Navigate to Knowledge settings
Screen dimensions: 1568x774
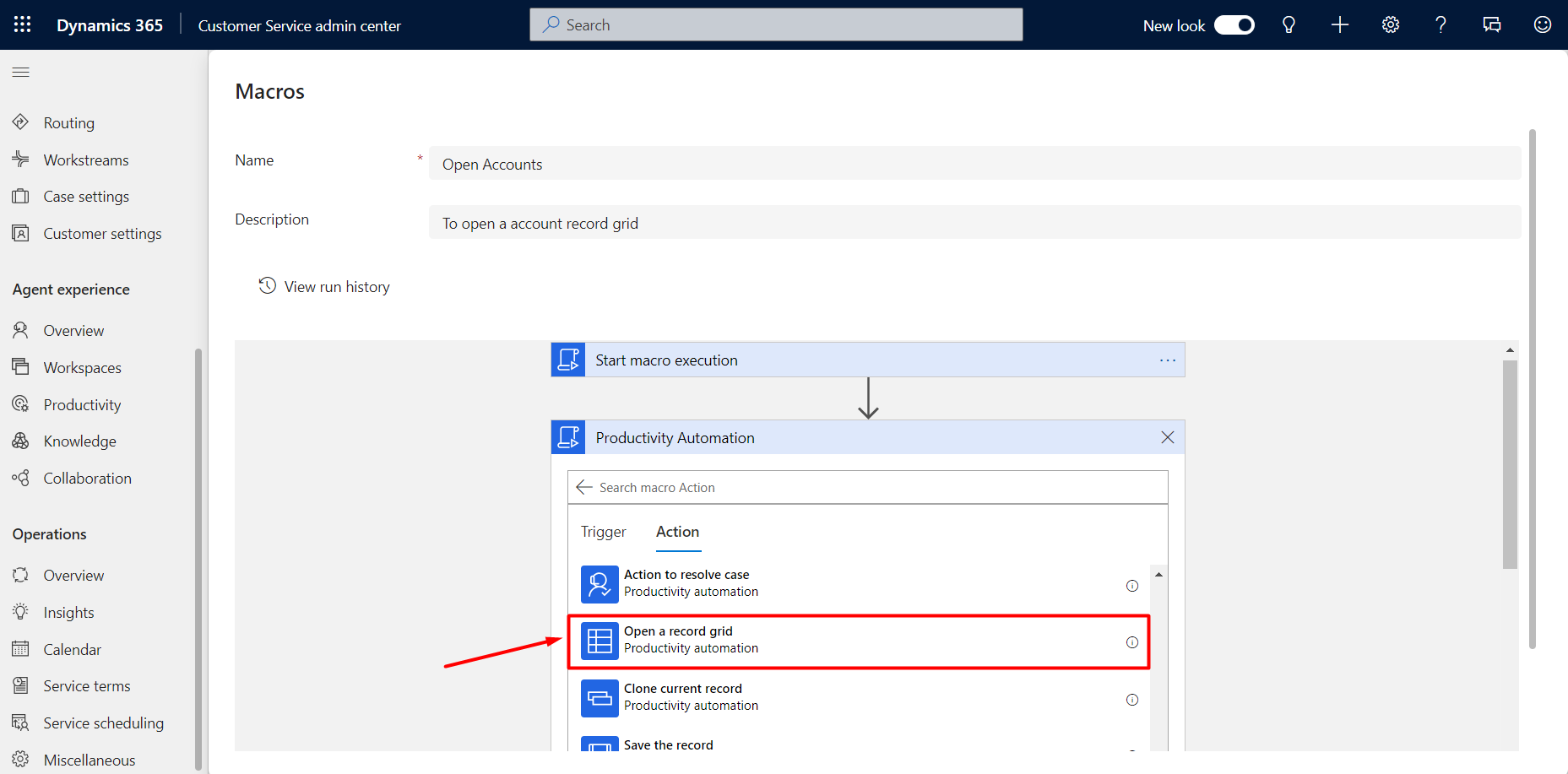pyautogui.click(x=79, y=441)
